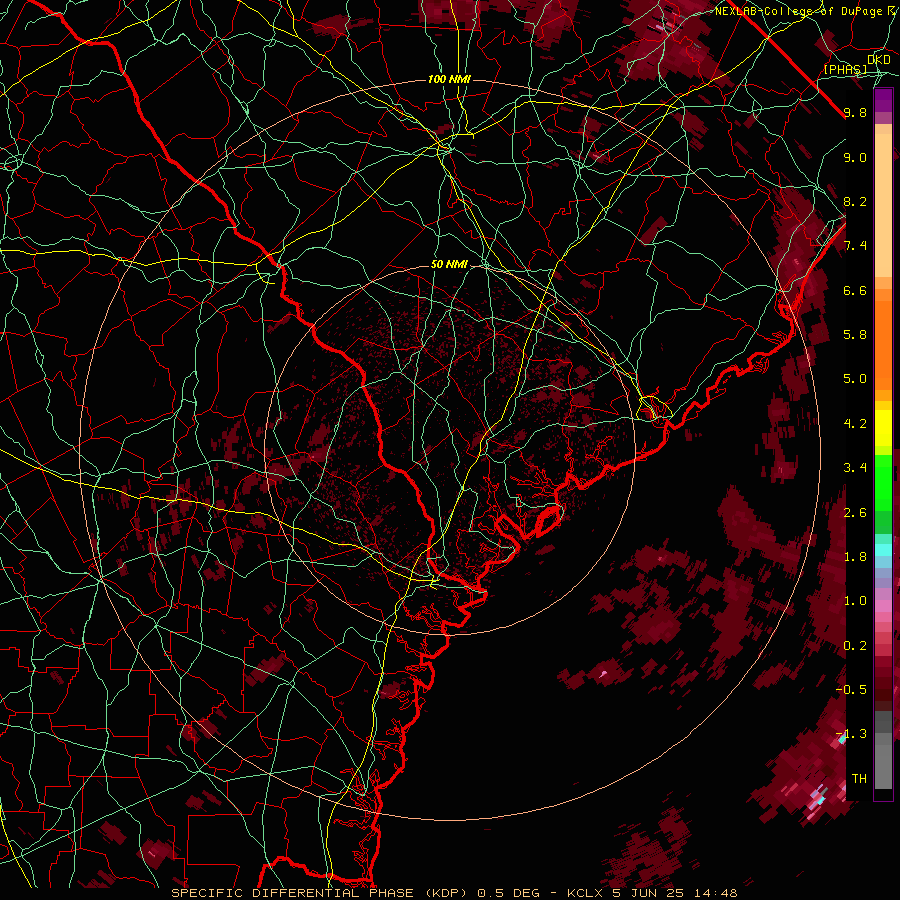
Task: Click the 8.2 value on color scale
Action: pyautogui.click(x=855, y=201)
